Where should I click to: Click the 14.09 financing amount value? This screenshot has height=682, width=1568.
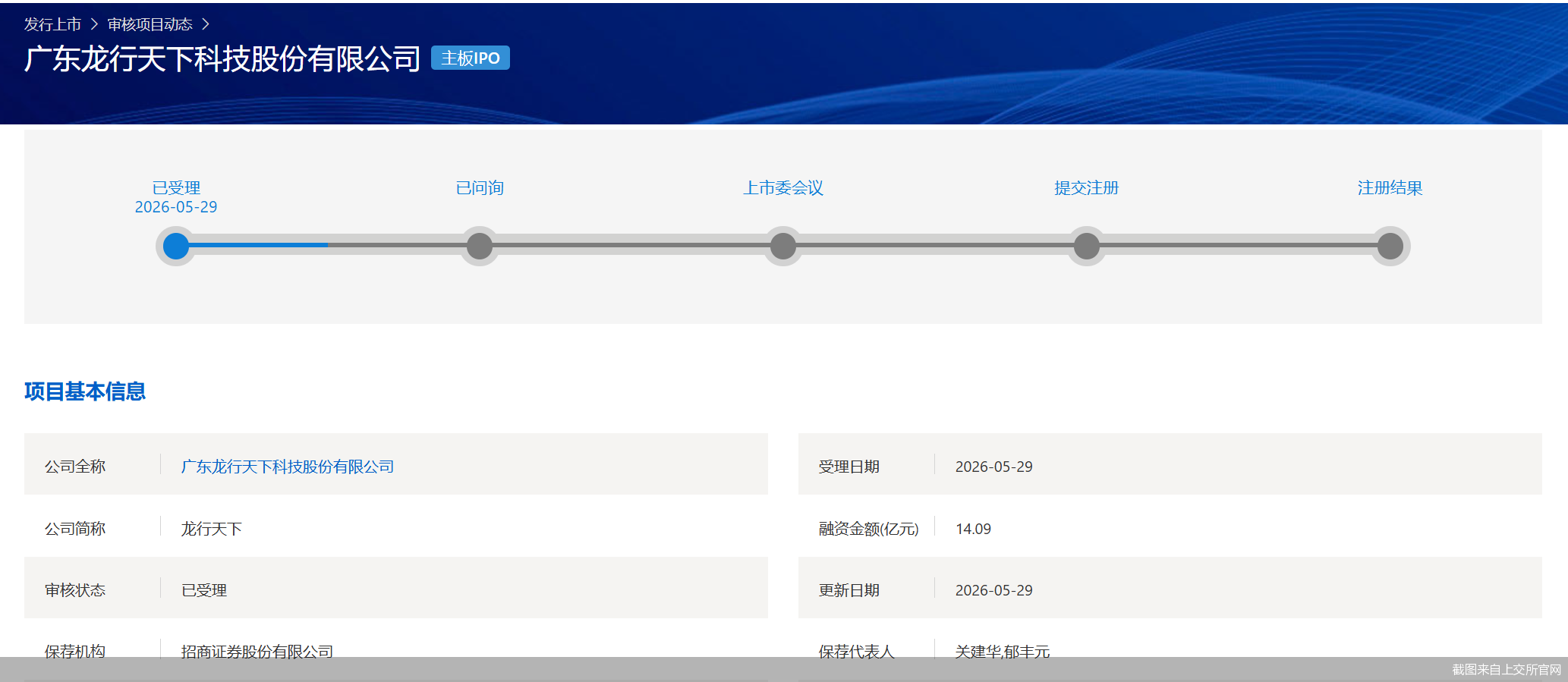point(973,529)
